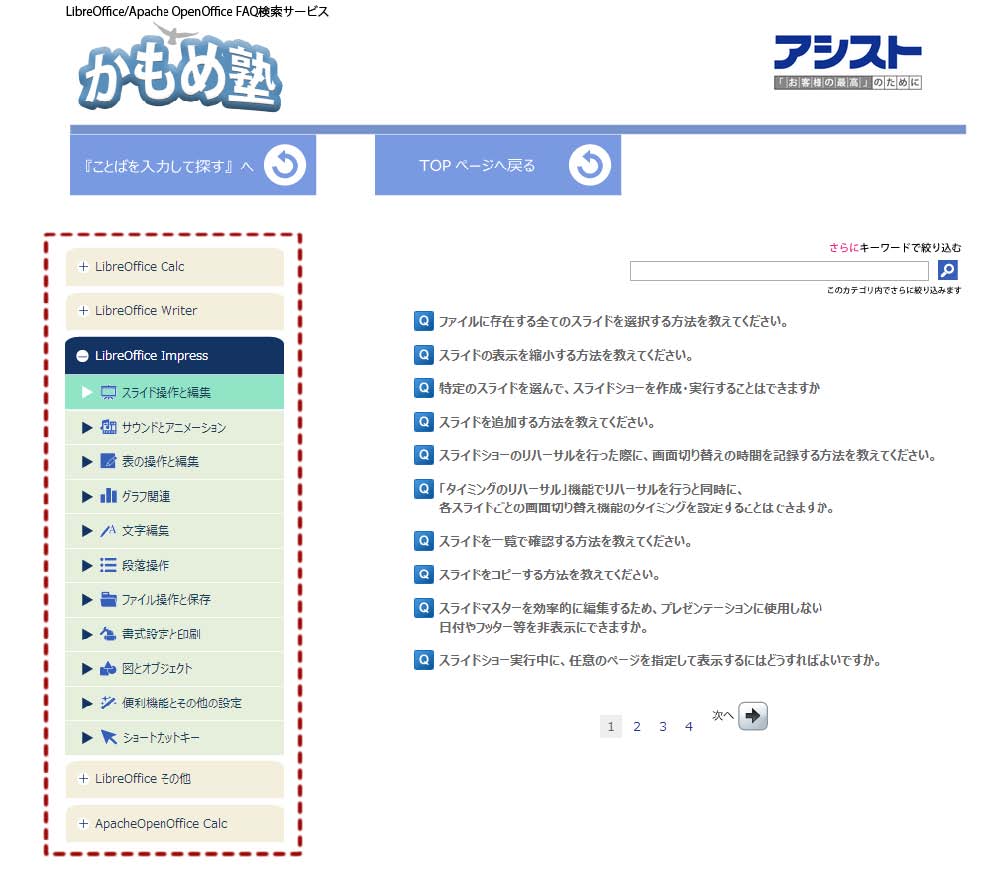Click Q icon for スライドを一覧で確認 question
Screen dimensions: 984x874
click(x=424, y=541)
